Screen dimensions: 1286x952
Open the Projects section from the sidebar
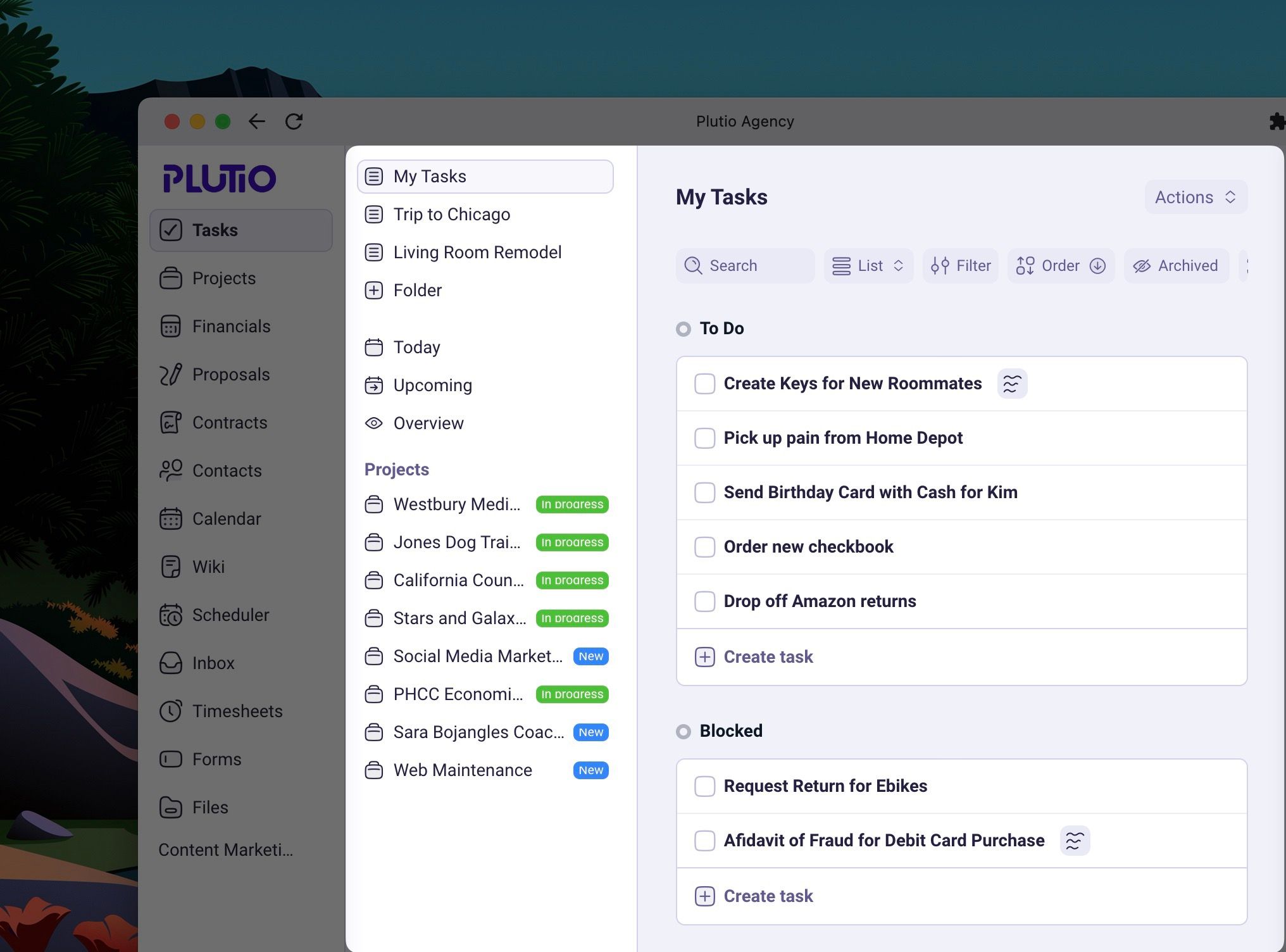point(223,278)
